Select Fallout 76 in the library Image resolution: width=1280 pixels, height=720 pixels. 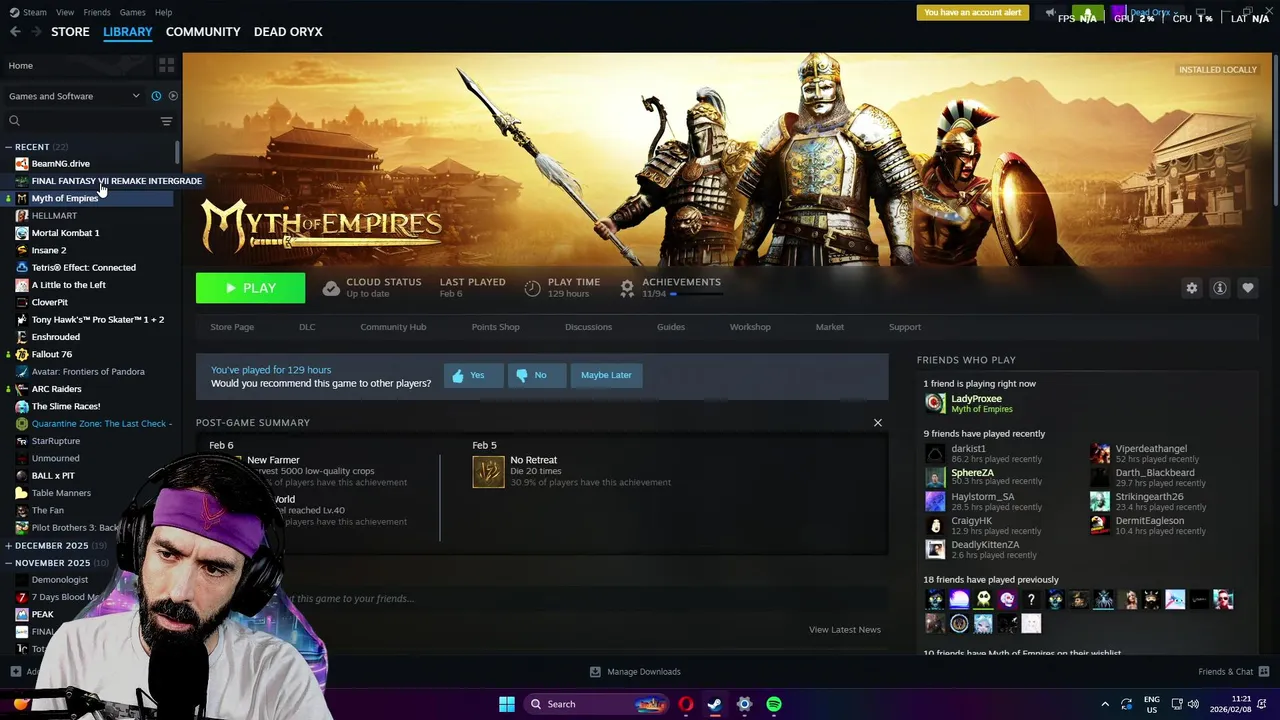tap(51, 354)
